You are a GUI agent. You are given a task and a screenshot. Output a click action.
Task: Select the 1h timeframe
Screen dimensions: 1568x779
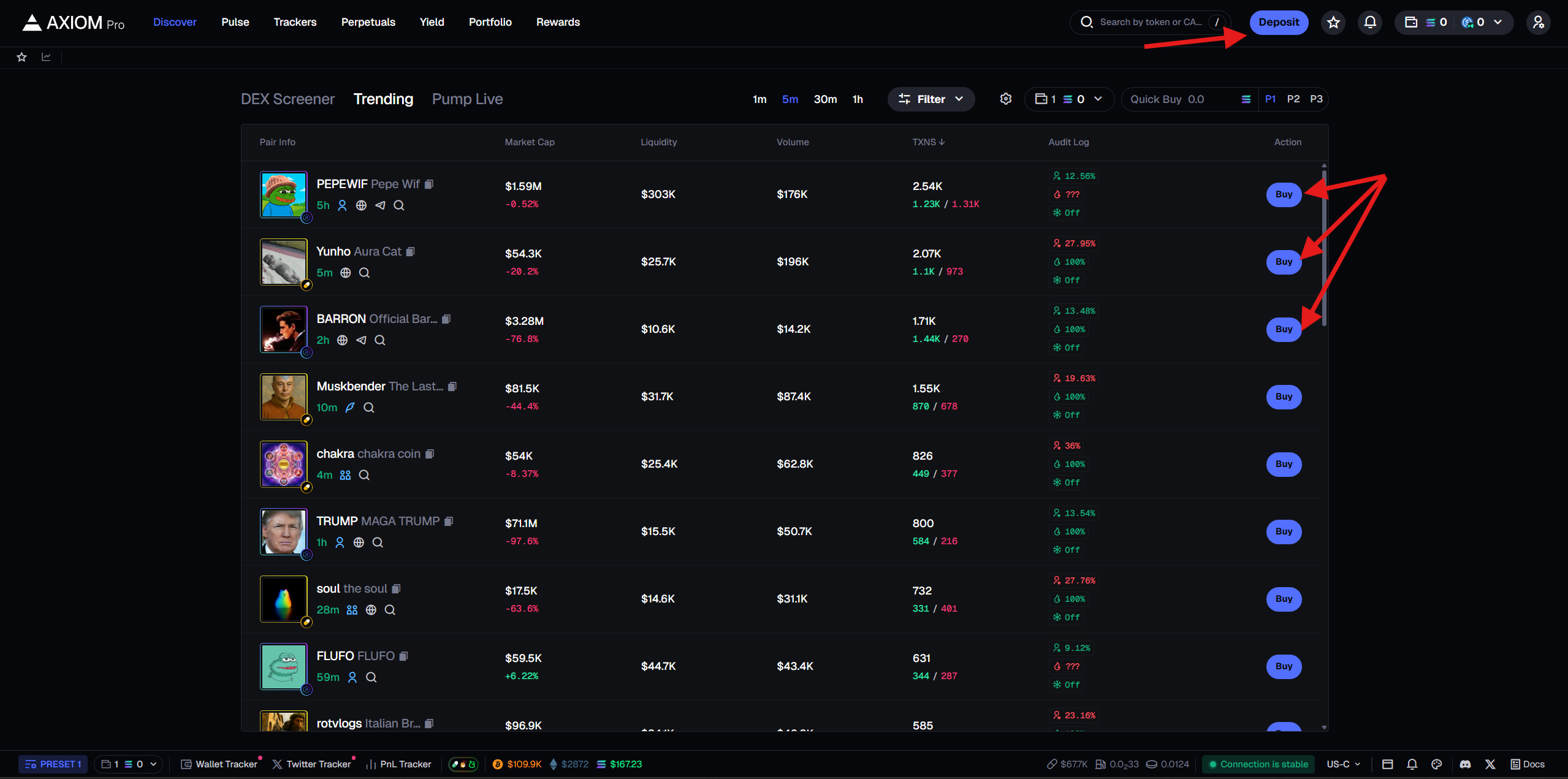[x=858, y=99]
